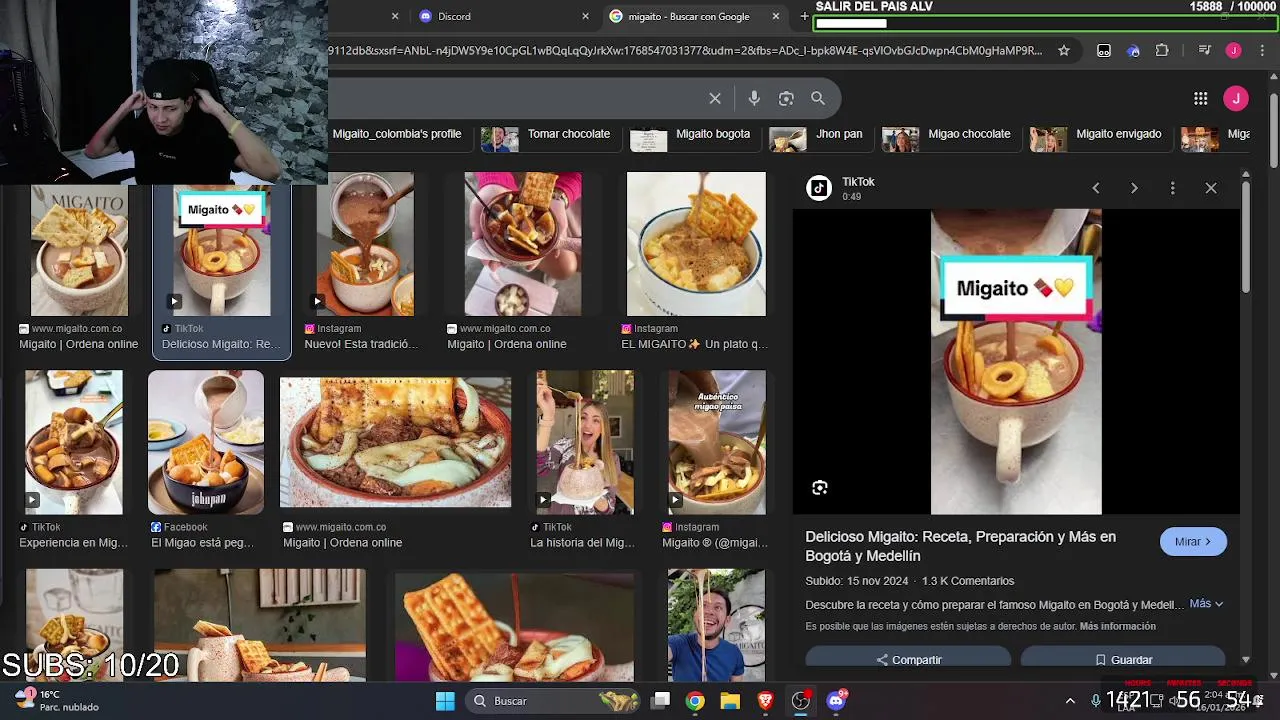Close the image preview panel
The height and width of the screenshot is (720, 1280).
click(1211, 188)
